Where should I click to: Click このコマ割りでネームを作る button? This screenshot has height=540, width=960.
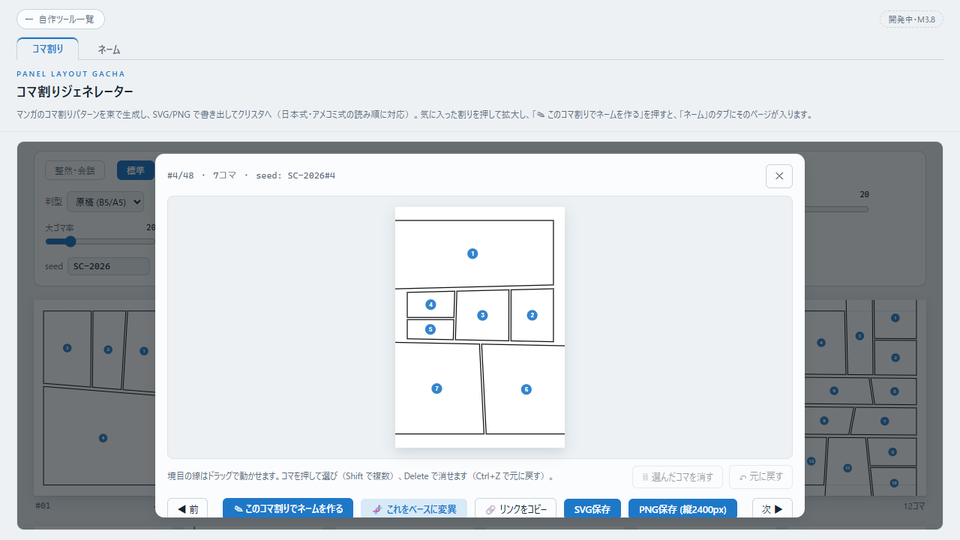point(288,509)
